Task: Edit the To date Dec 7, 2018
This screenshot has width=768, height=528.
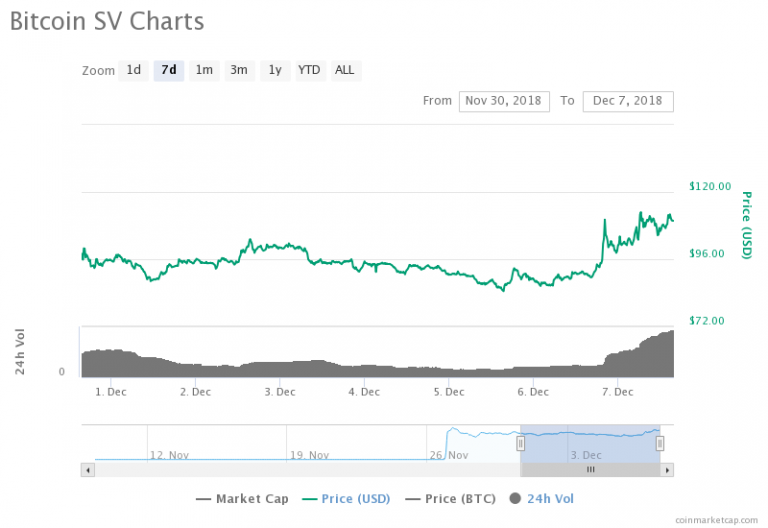Action: (628, 101)
